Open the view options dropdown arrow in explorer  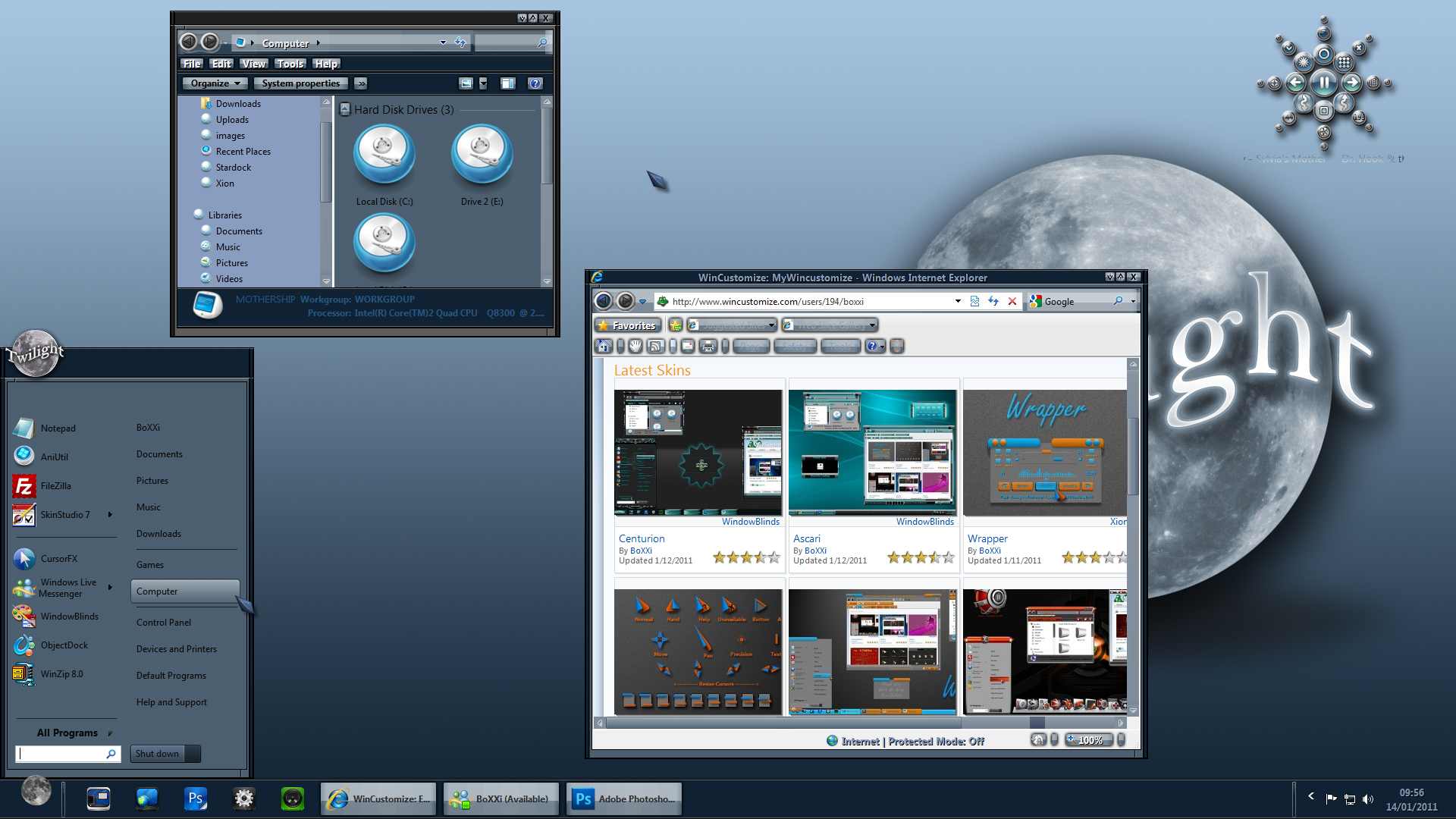tap(483, 83)
